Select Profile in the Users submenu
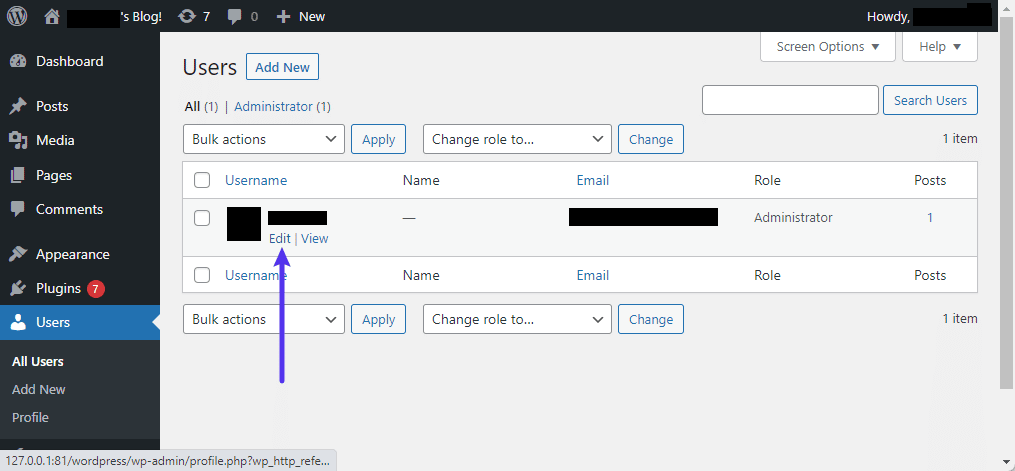This screenshot has height=471, width=1015. [x=30, y=417]
